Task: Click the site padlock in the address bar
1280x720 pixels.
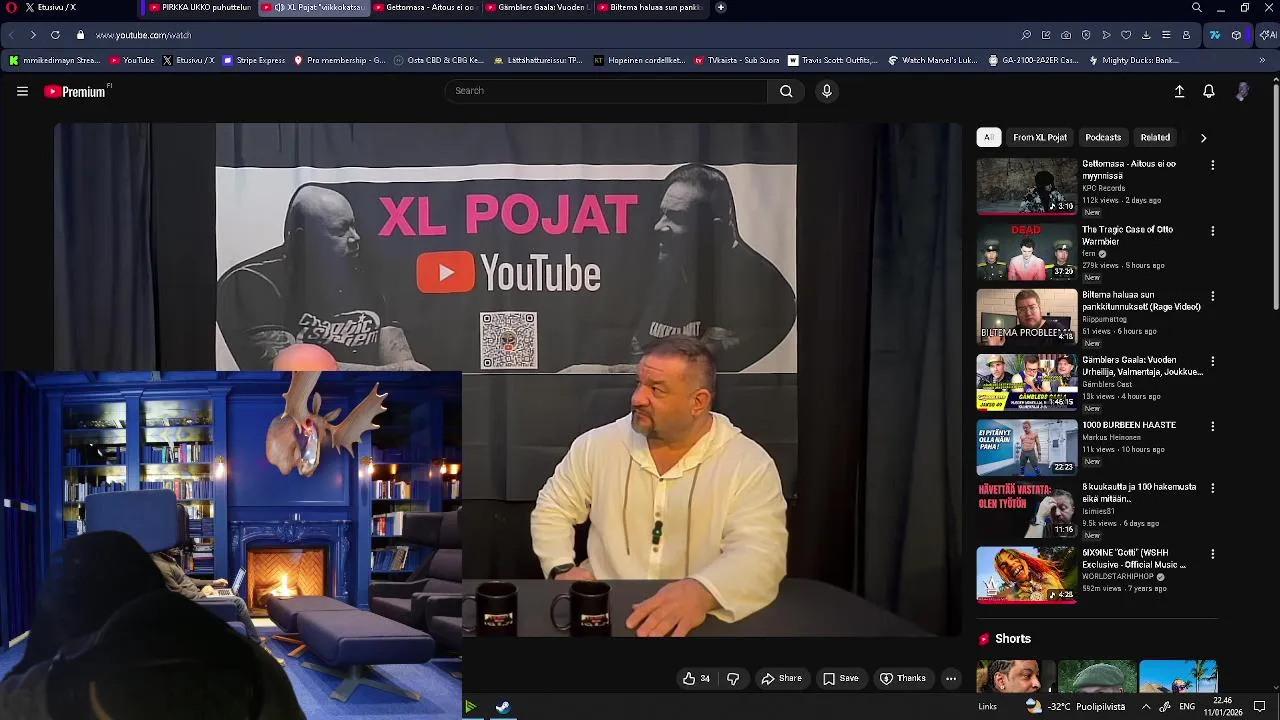Action: 81,35
